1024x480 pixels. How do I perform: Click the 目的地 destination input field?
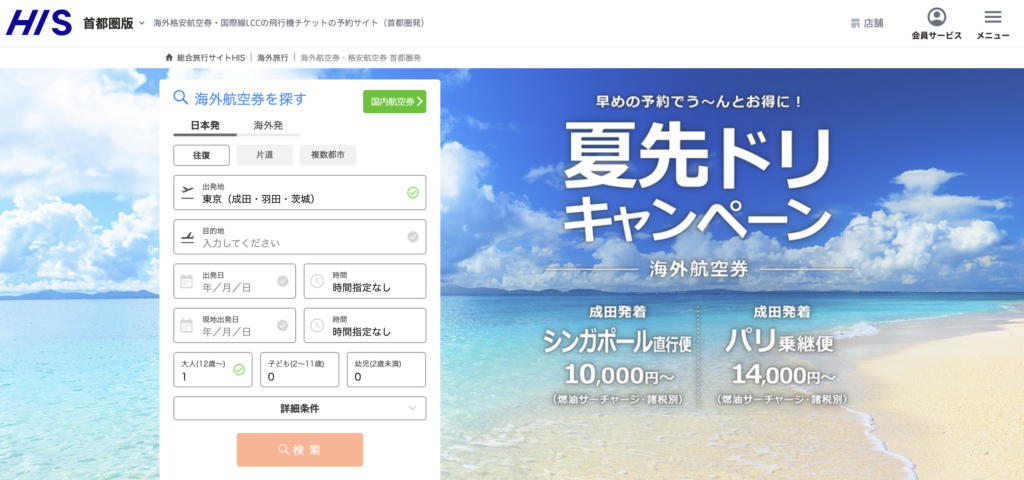[x=300, y=237]
